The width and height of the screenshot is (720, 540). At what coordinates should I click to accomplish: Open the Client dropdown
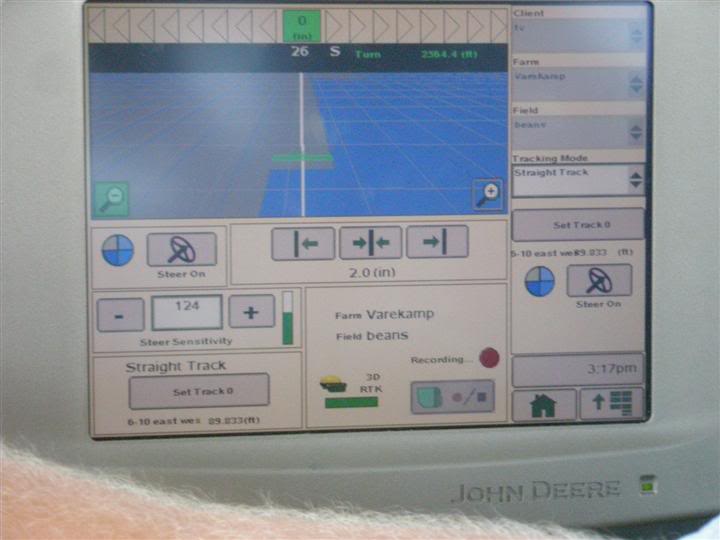pyautogui.click(x=579, y=35)
